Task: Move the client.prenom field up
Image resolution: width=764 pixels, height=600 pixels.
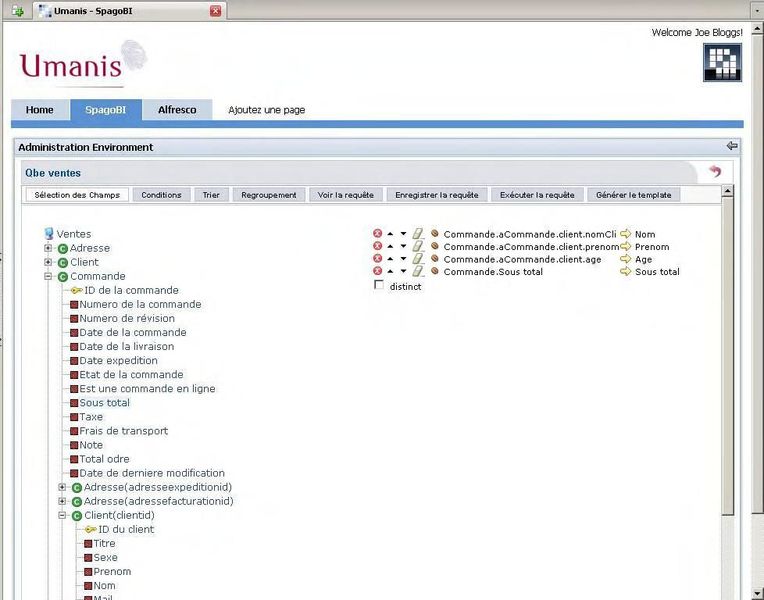Action: click(x=391, y=246)
